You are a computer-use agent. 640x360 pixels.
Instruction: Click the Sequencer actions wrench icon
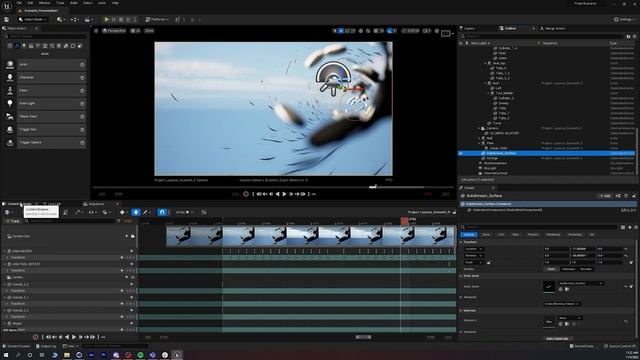click(x=78, y=212)
